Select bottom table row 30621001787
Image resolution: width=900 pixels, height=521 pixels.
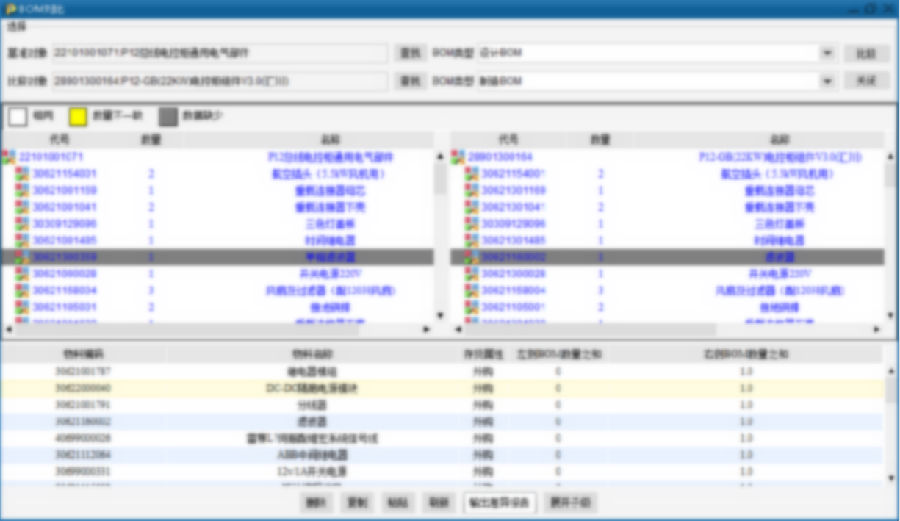tap(442, 371)
